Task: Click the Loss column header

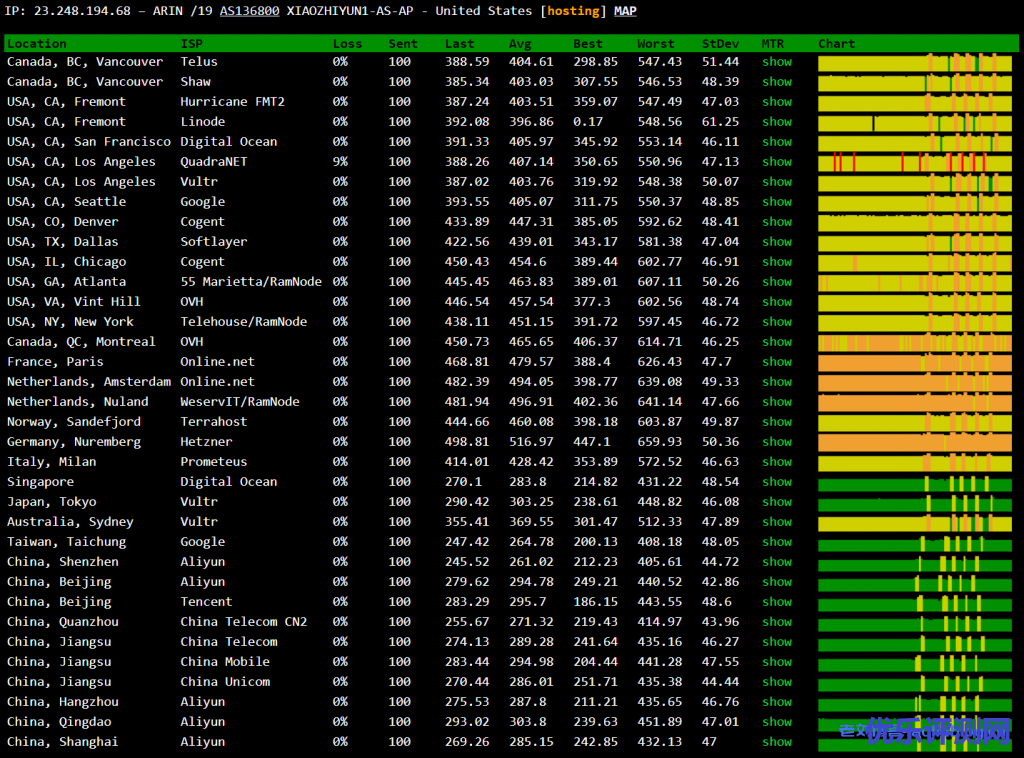Action: pyautogui.click(x=347, y=44)
